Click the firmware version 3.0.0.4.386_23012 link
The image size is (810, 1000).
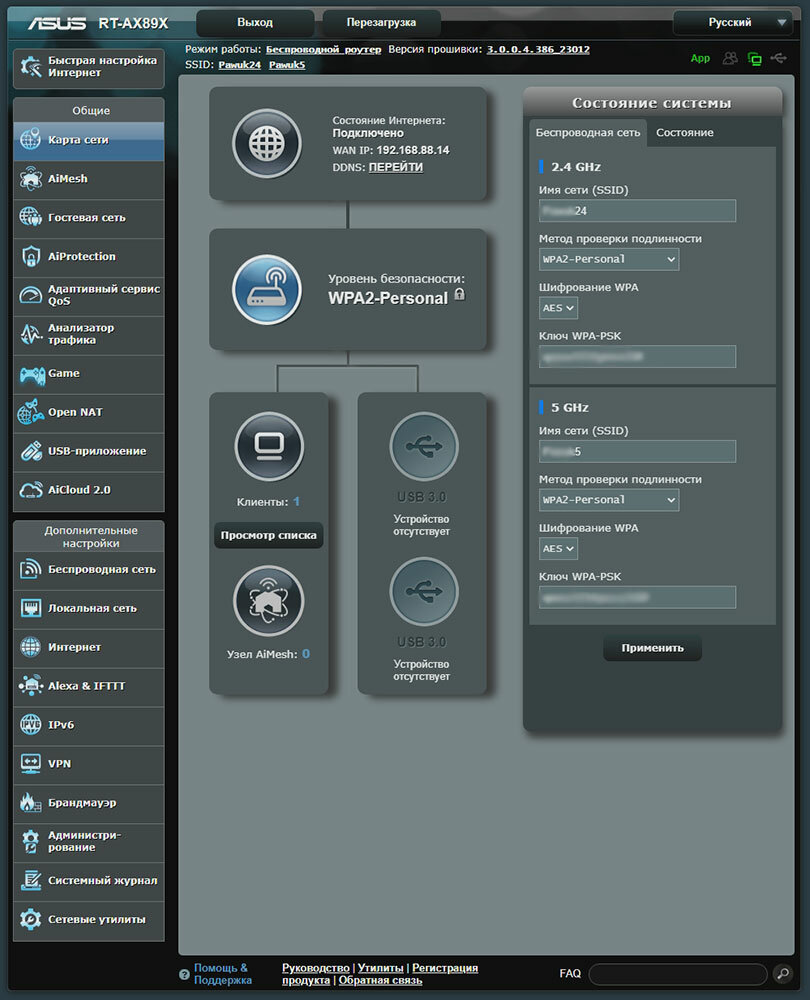(x=538, y=50)
